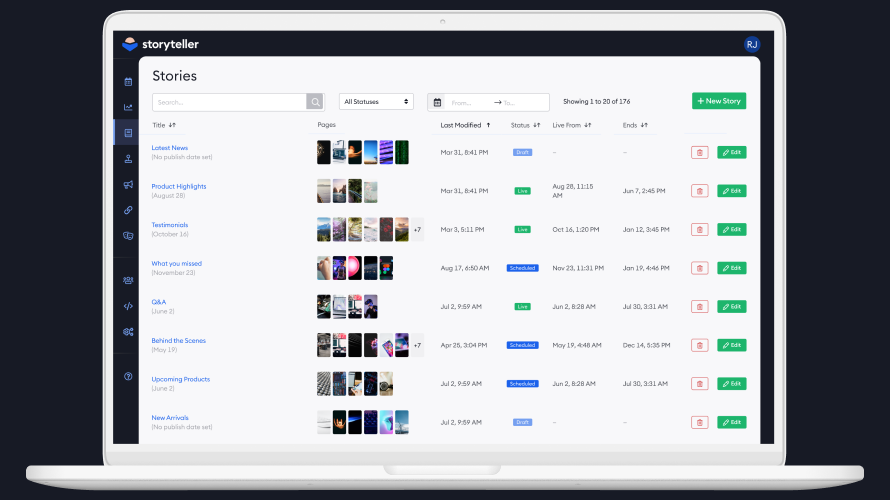This screenshot has height=500, width=890.
Task: Open the Latest News story link
Action: coord(170,148)
